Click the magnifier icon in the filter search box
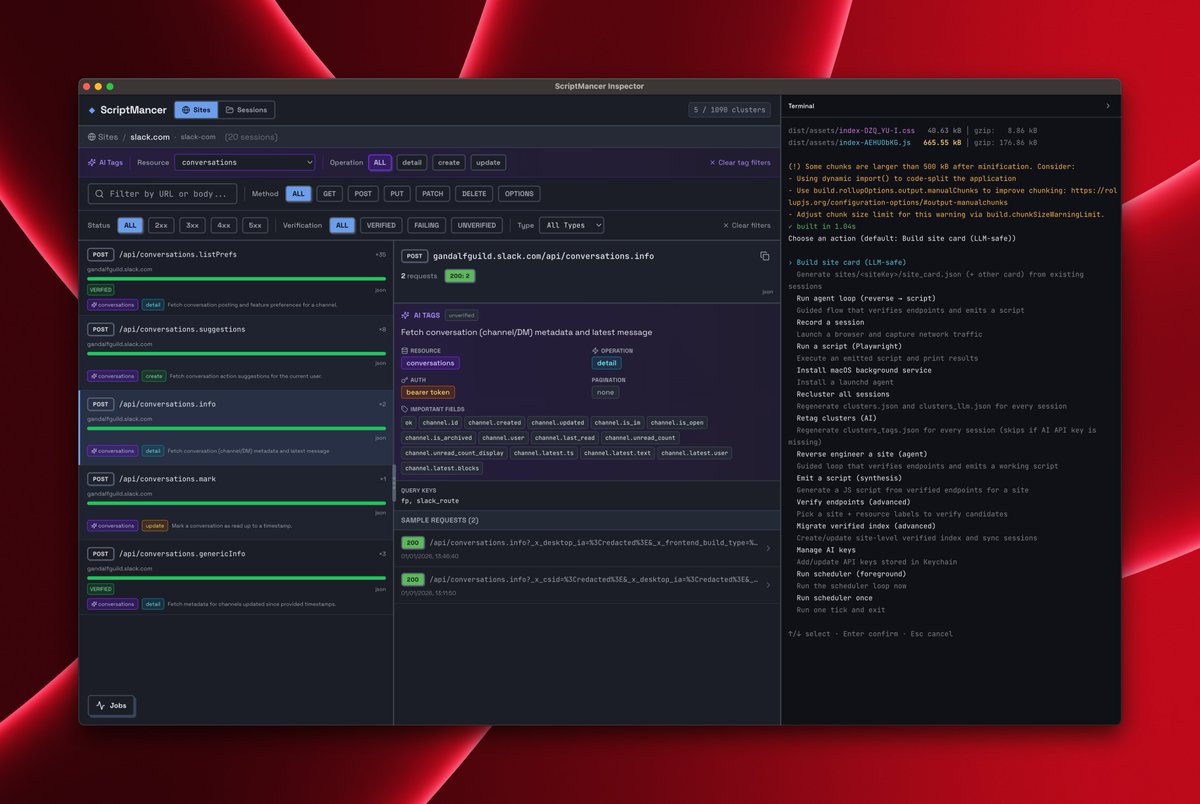Screen dimensions: 1200x804 coord(99,194)
